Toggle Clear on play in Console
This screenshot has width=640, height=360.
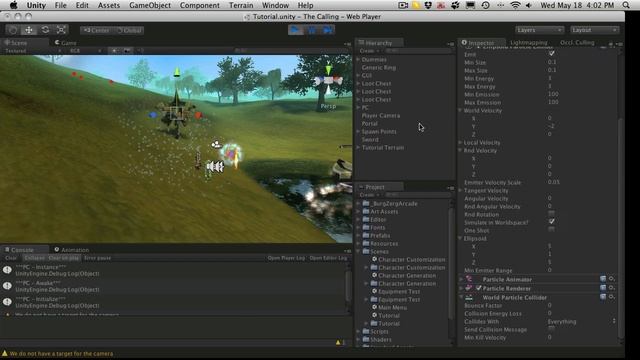tap(64, 258)
